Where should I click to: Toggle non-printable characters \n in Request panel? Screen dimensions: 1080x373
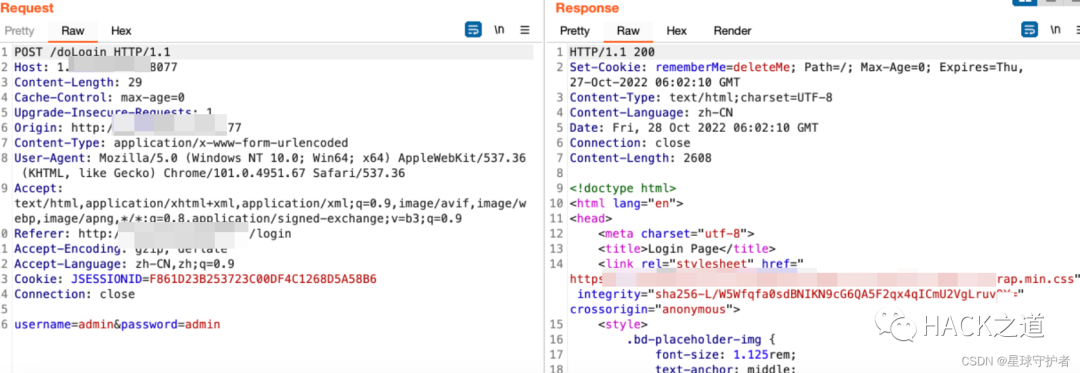coord(499,30)
